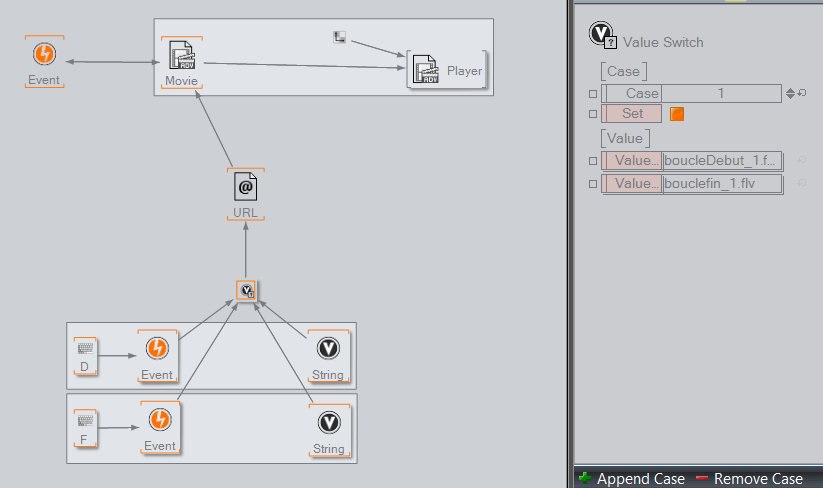The image size is (823, 488).
Task: Select the lower String value node
Action: (x=328, y=421)
